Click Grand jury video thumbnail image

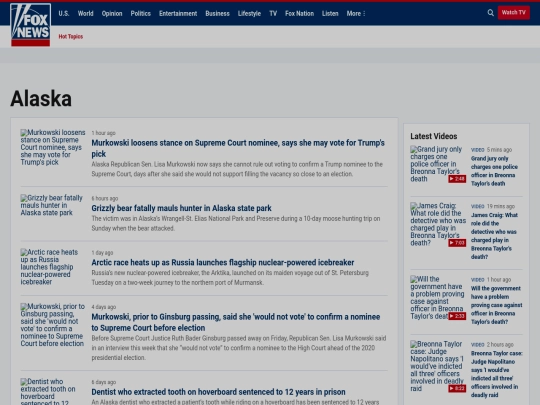[438, 164]
